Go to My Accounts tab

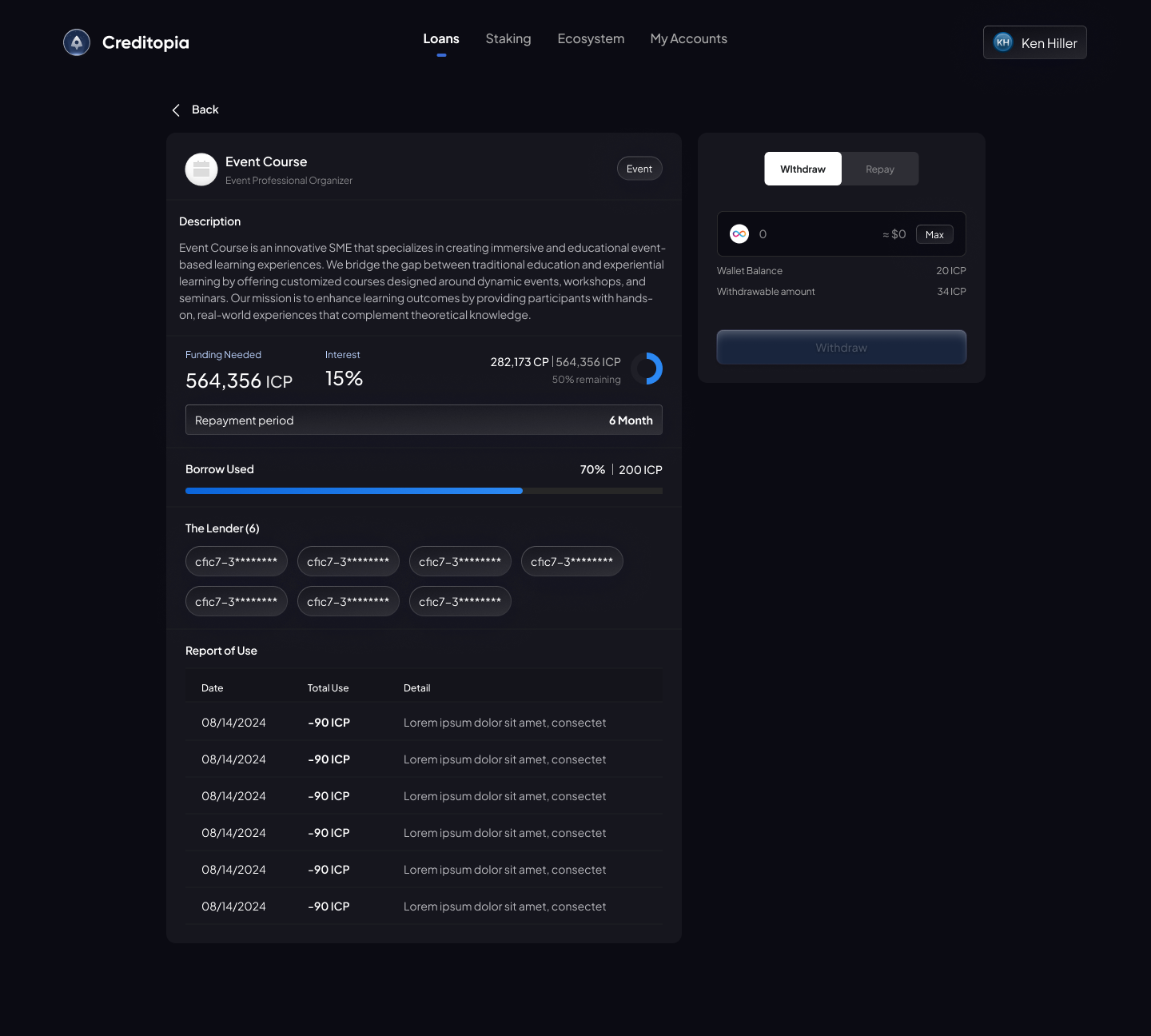tap(689, 39)
